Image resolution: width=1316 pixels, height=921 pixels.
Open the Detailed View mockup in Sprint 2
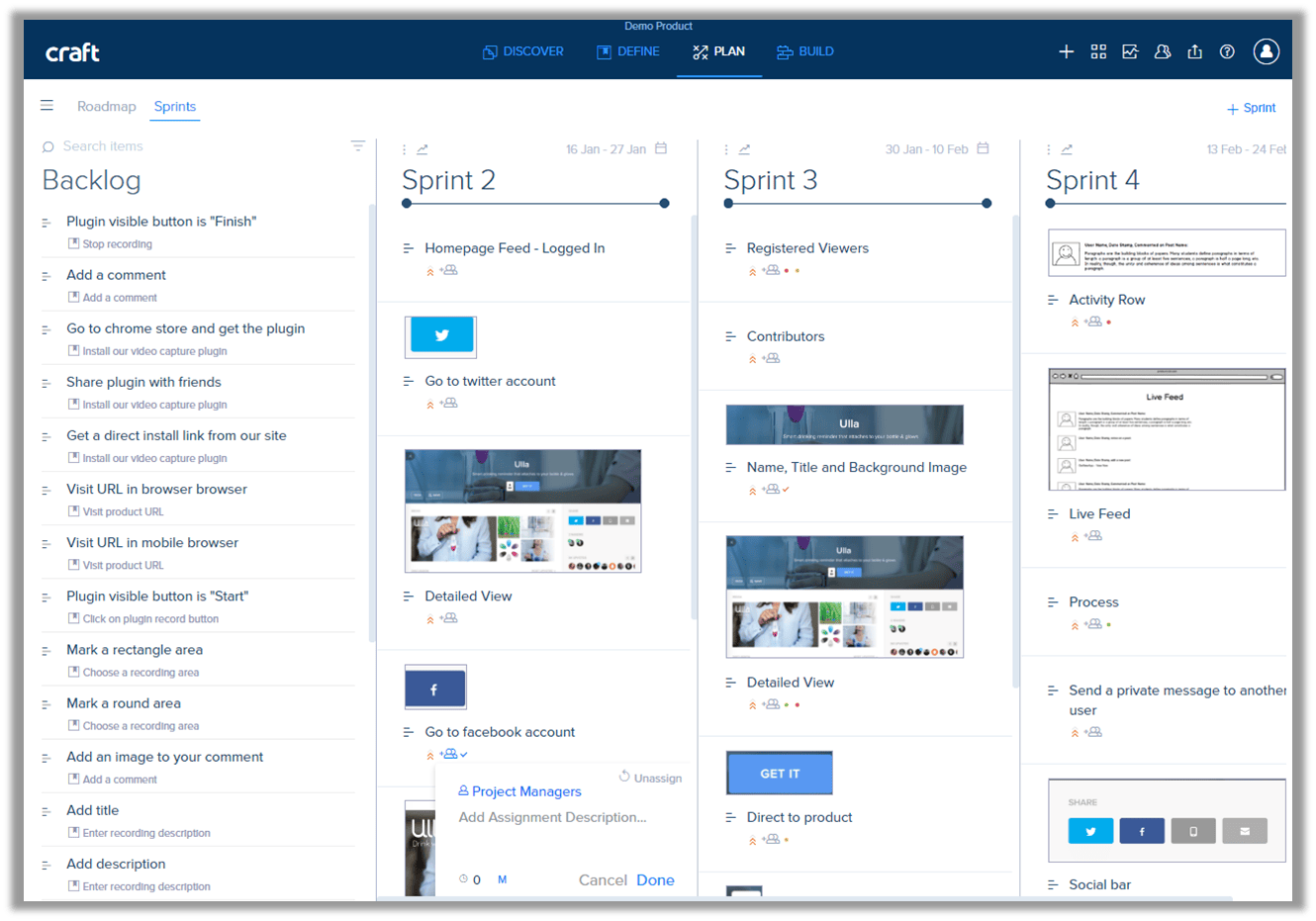tap(522, 511)
